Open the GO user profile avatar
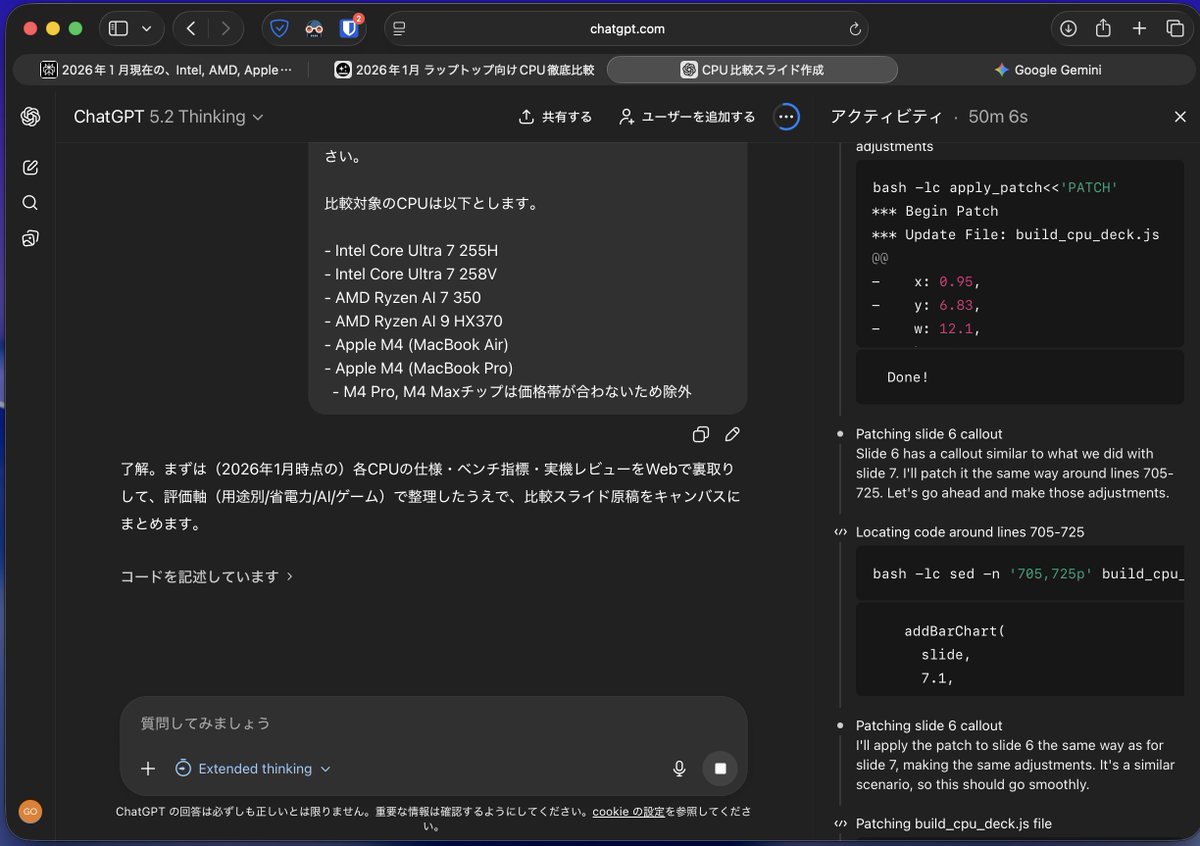Image resolution: width=1200 pixels, height=846 pixels. pyautogui.click(x=30, y=812)
